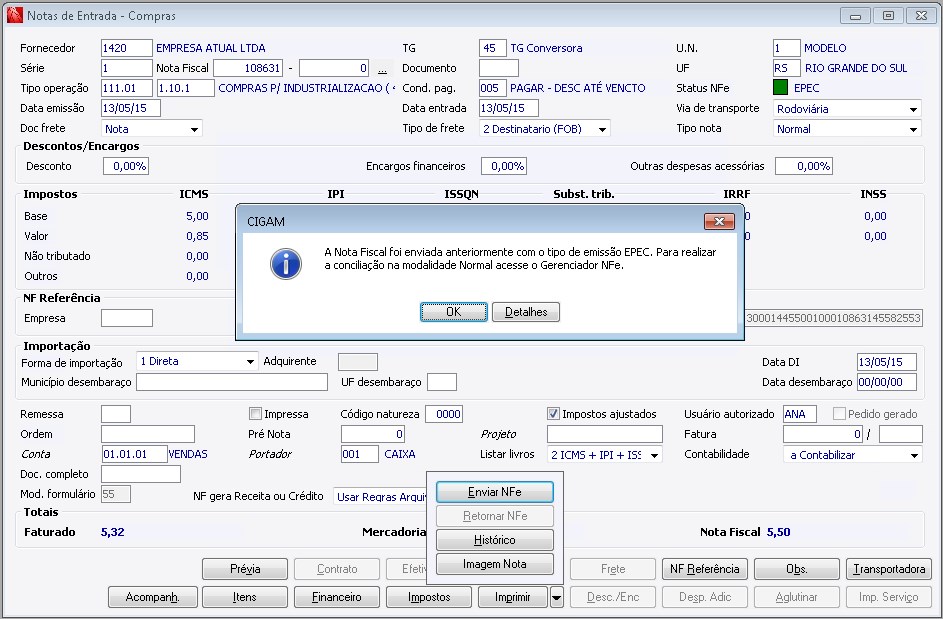943x619 pixels.
Task: Click the Encargos financeiros percentage field
Action: [x=504, y=166]
